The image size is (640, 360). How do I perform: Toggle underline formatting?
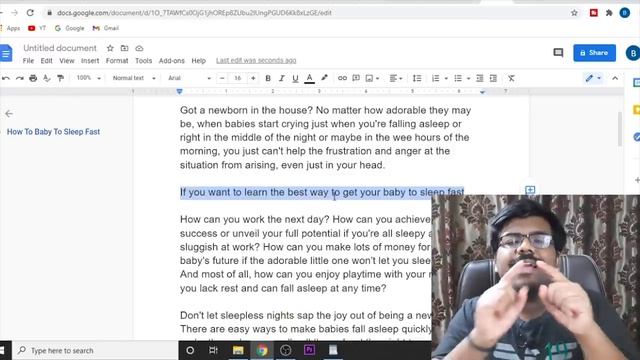[x=295, y=78]
